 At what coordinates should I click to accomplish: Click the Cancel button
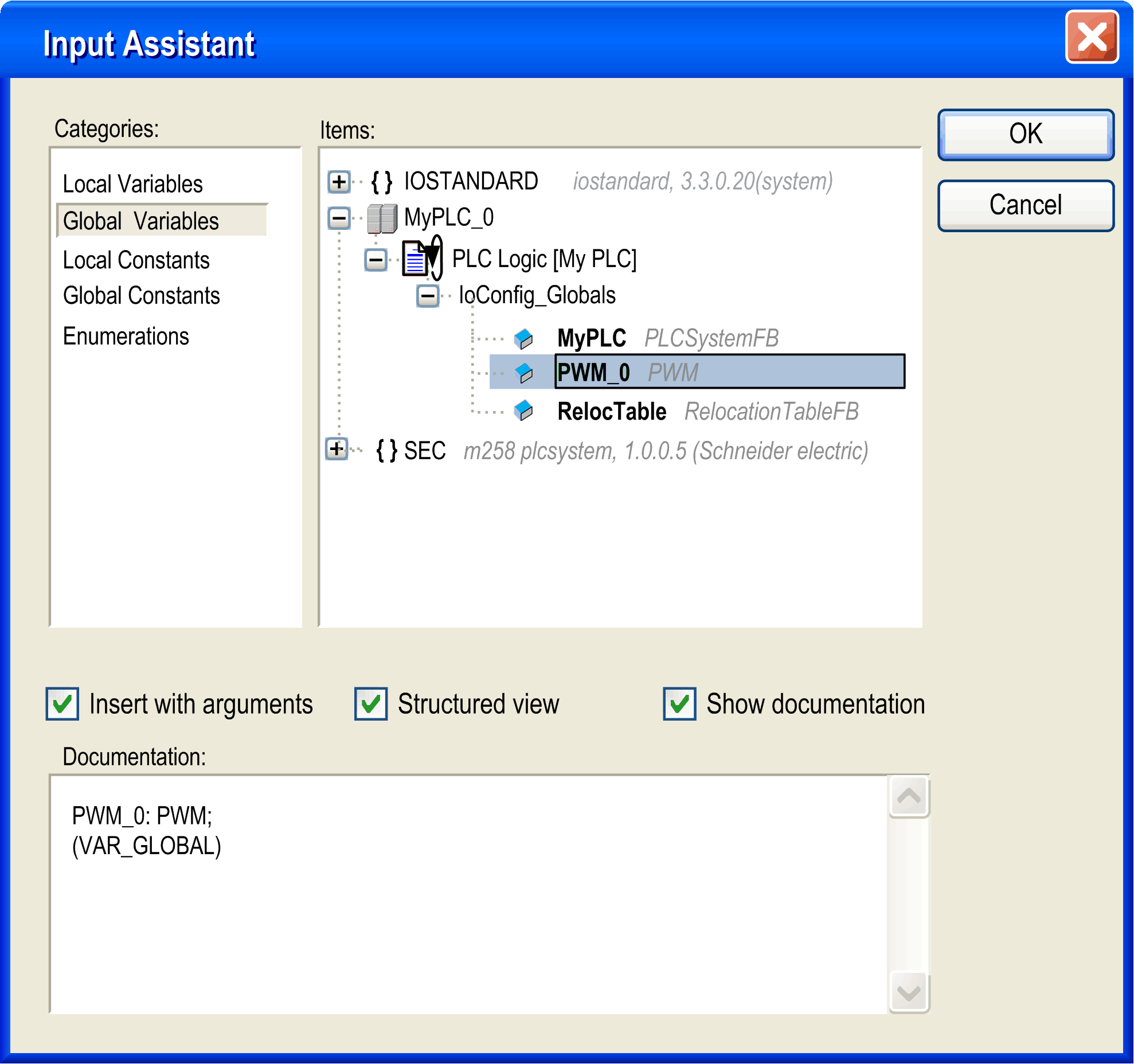tap(1026, 205)
